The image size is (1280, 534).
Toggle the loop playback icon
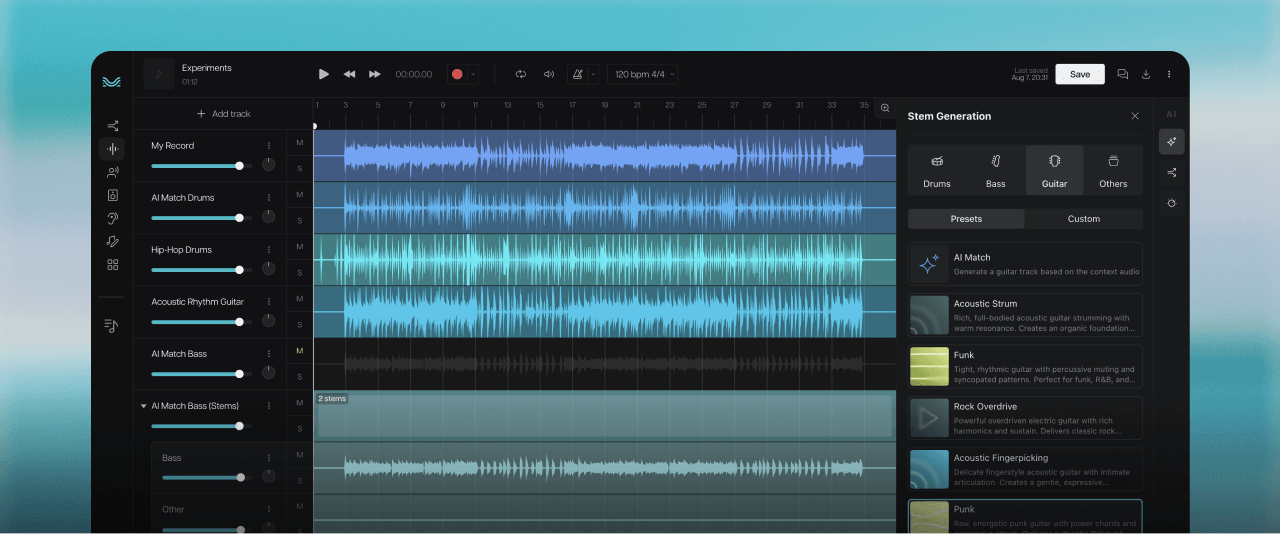point(521,74)
